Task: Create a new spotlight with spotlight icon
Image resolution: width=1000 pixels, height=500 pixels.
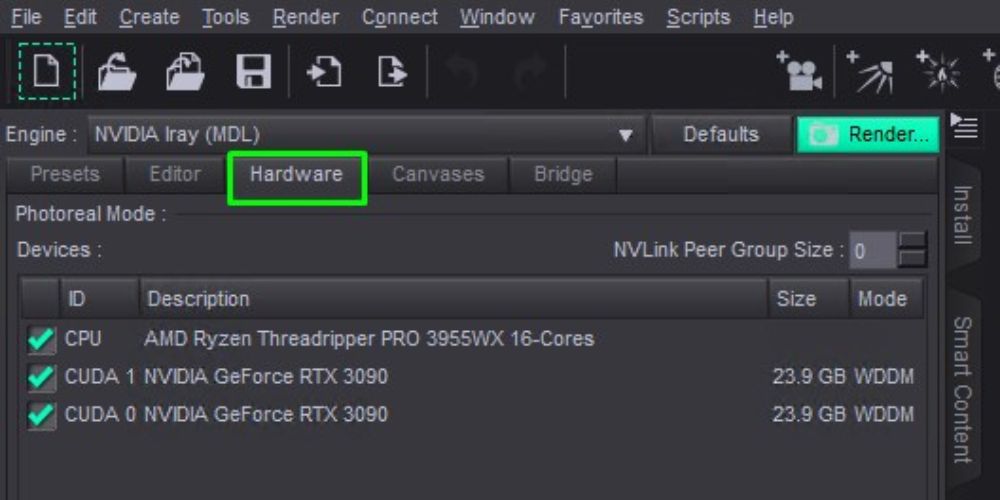Action: coord(870,71)
